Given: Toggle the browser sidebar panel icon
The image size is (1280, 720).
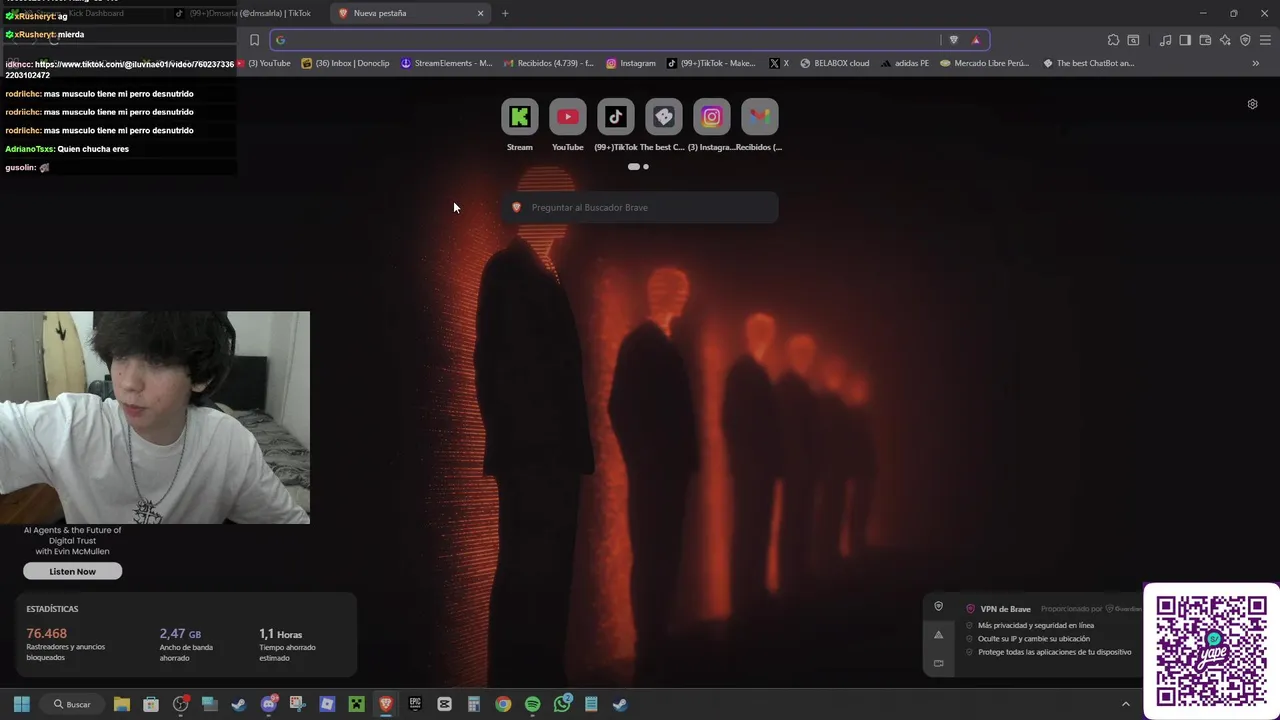Looking at the screenshot, I should point(1185,40).
